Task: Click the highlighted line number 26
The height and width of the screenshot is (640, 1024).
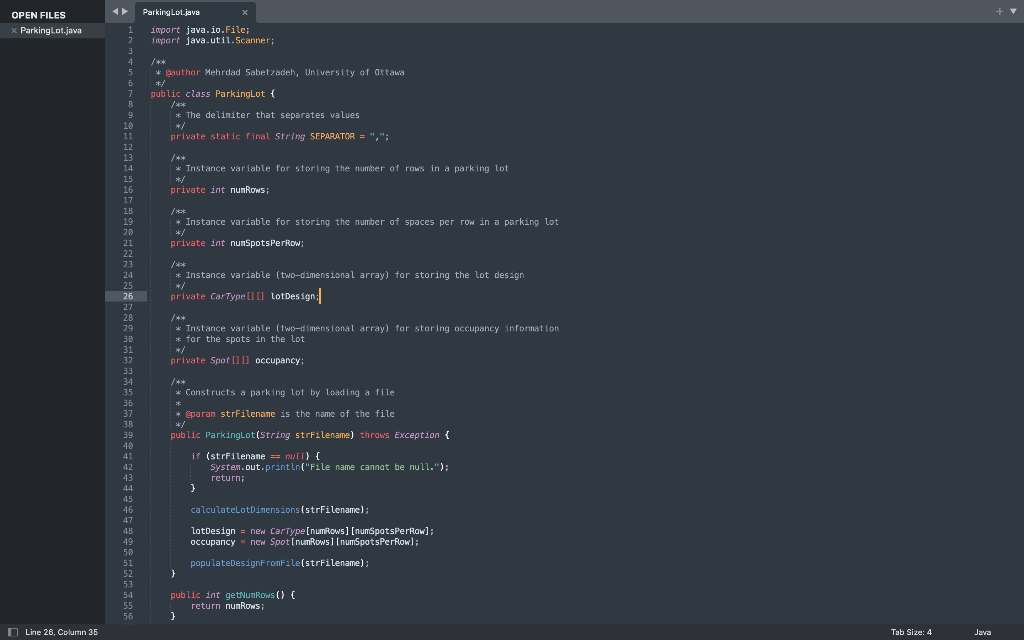Action: pyautogui.click(x=128, y=296)
